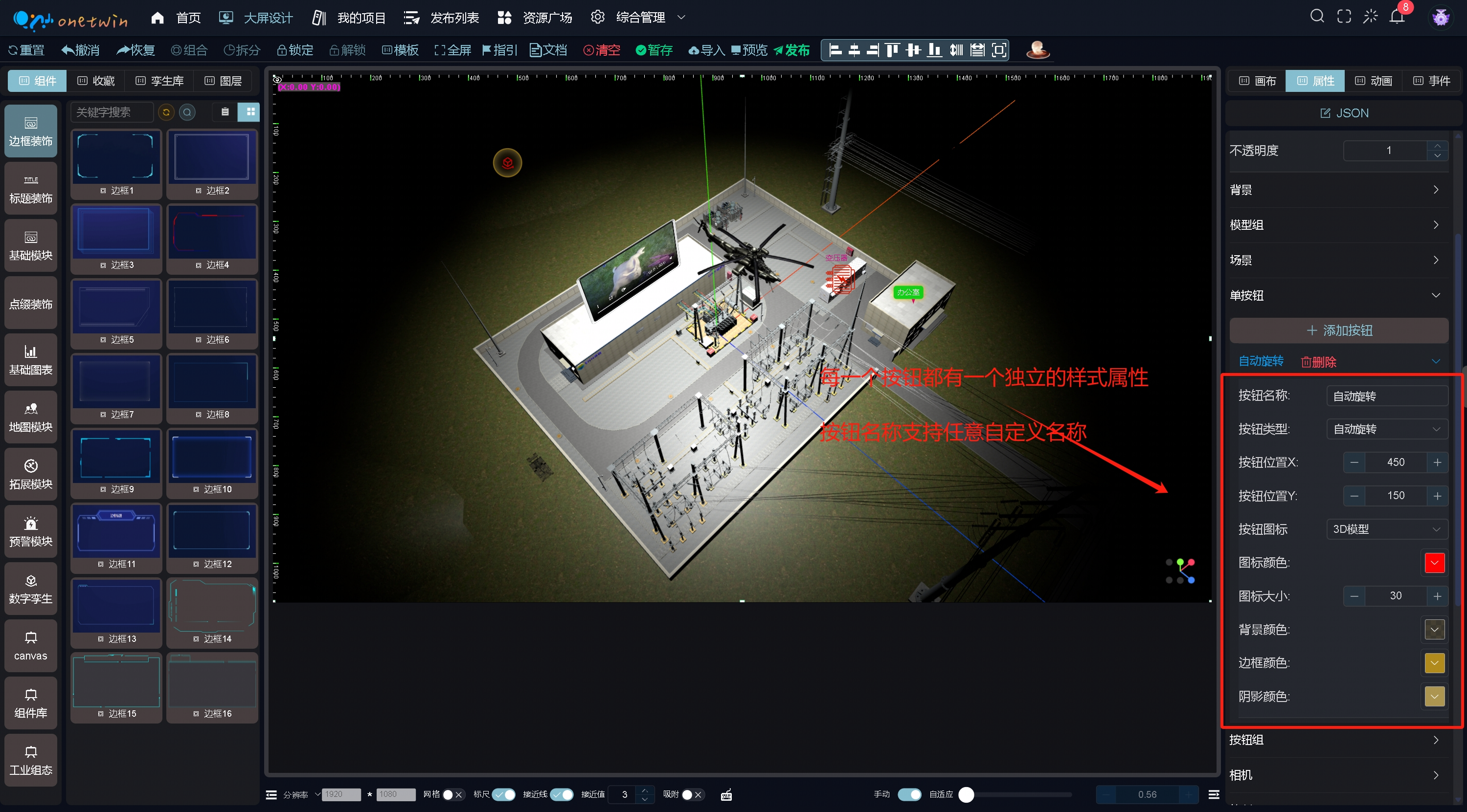This screenshot has width=1467, height=812.
Task: Click the keyboard shortcuts icon in the status bar
Action: 726,795
